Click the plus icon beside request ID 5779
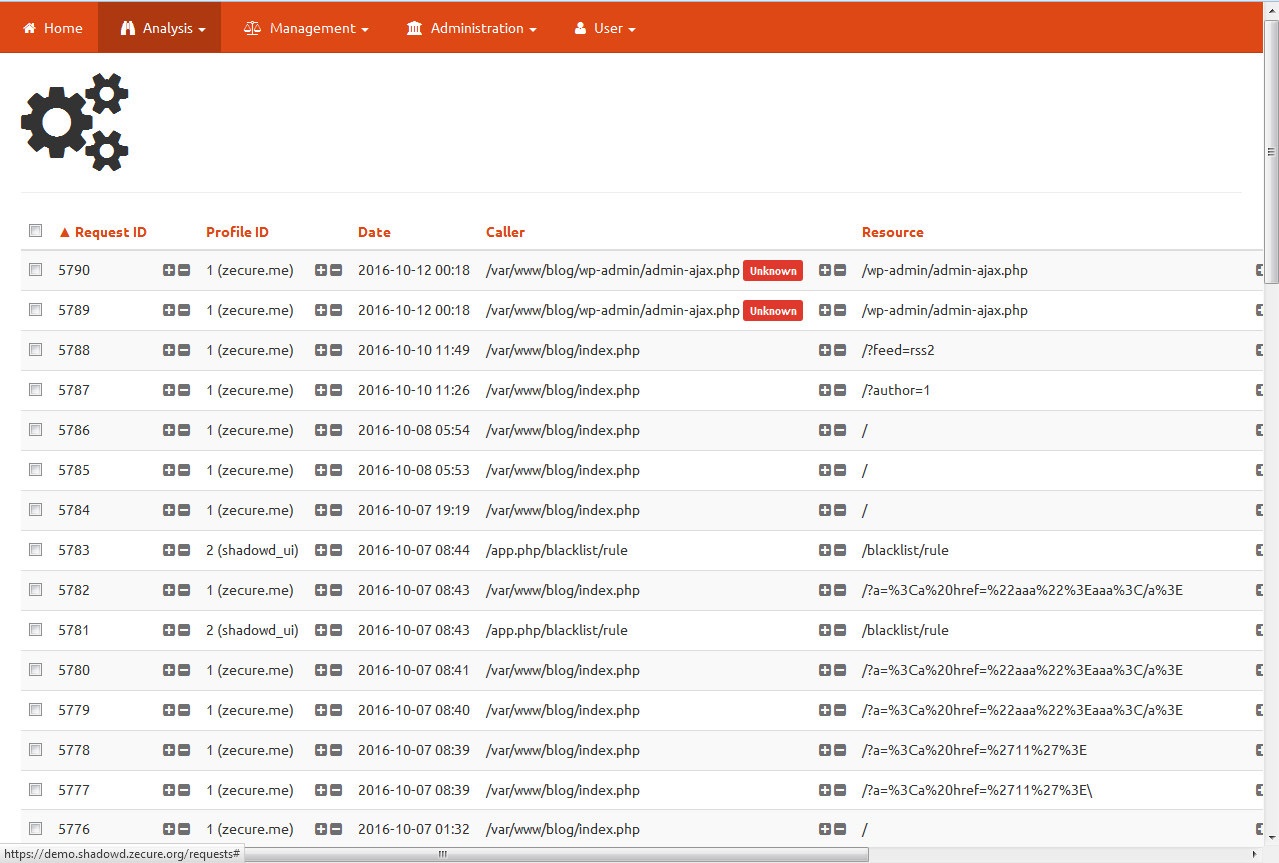The height and width of the screenshot is (863, 1279). [169, 710]
